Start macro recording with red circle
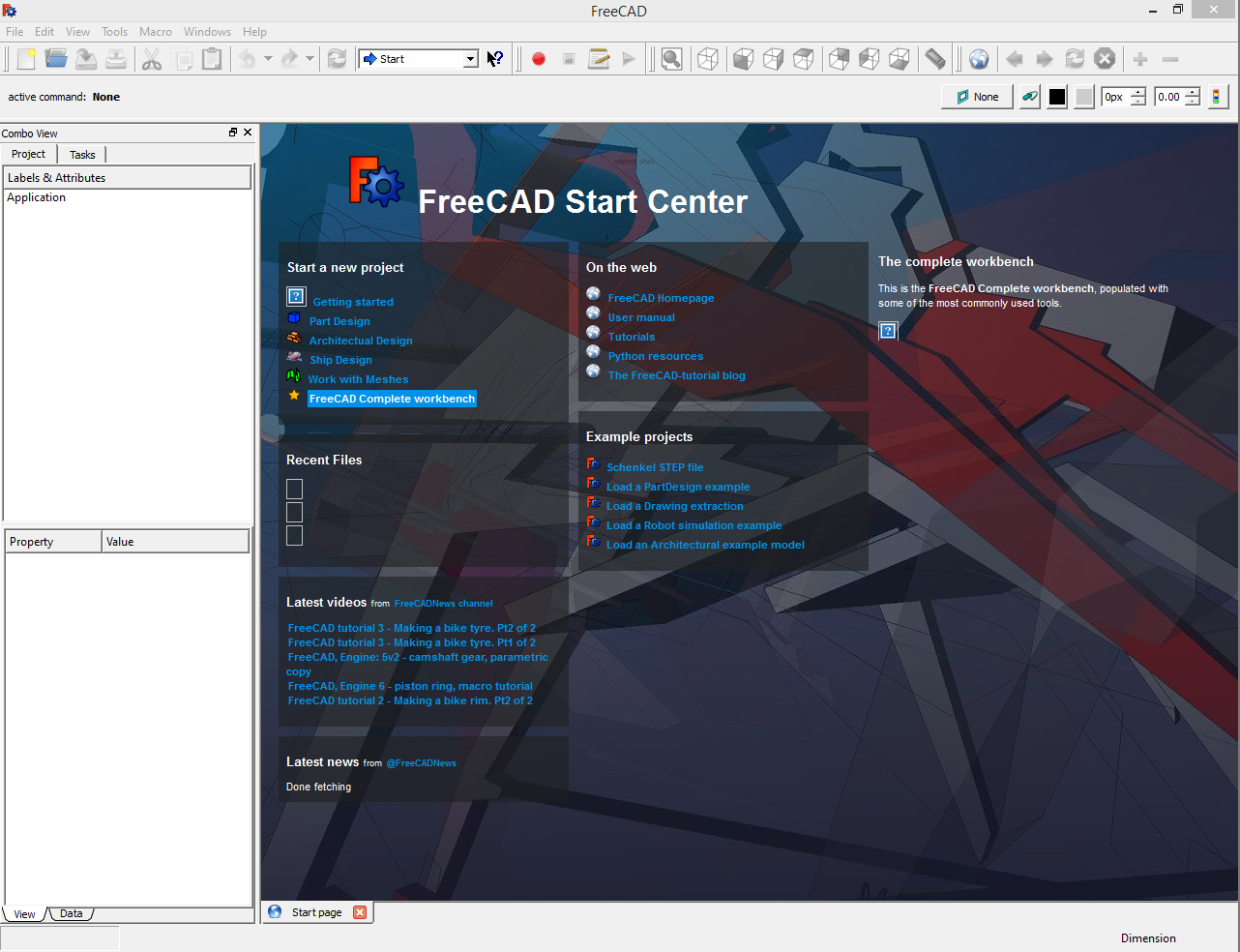This screenshot has width=1240, height=952. 539,59
